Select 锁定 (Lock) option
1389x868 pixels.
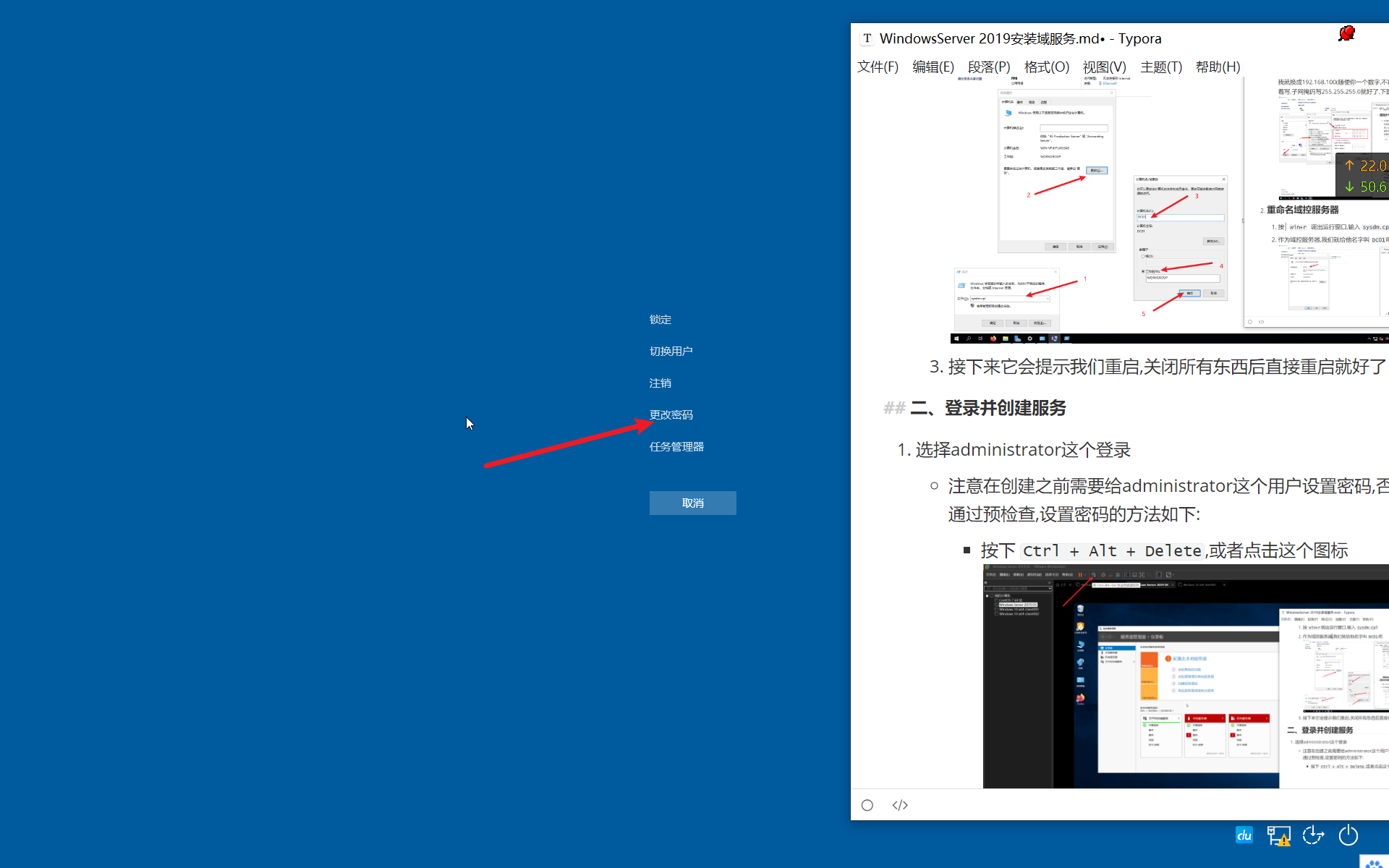pyautogui.click(x=660, y=320)
